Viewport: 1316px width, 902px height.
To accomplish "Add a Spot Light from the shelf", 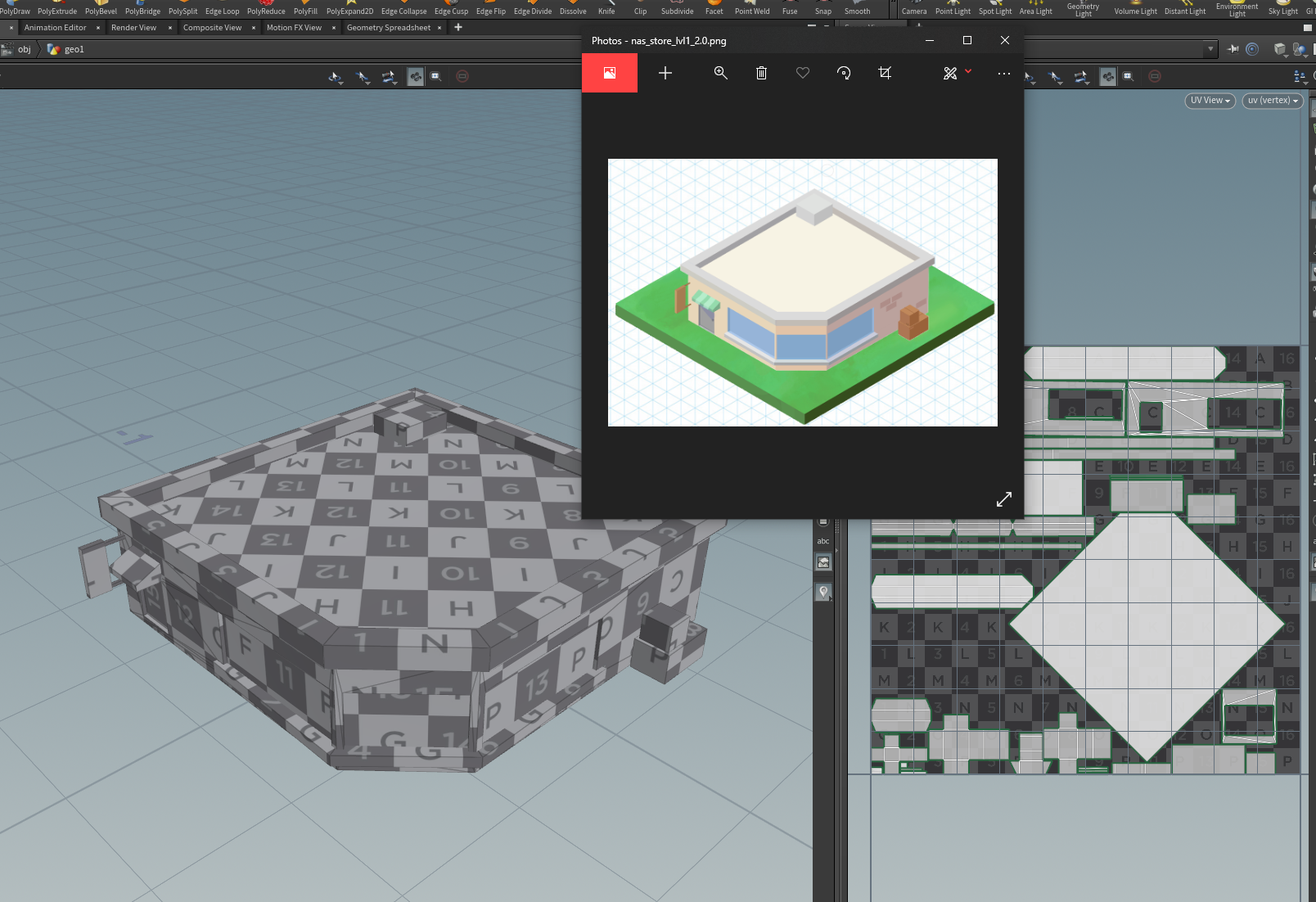I will [x=995, y=8].
